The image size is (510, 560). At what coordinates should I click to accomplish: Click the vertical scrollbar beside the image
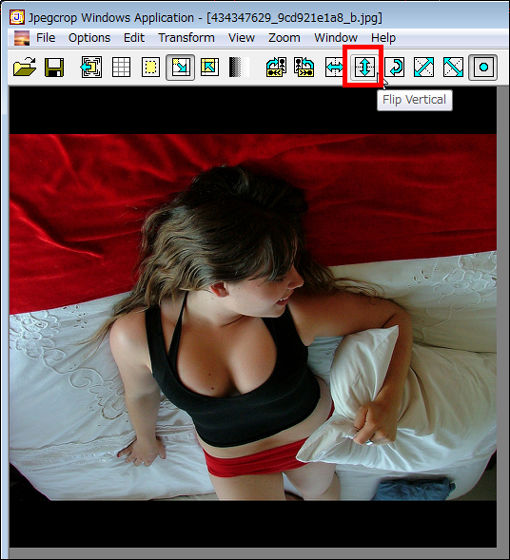tap(503, 318)
